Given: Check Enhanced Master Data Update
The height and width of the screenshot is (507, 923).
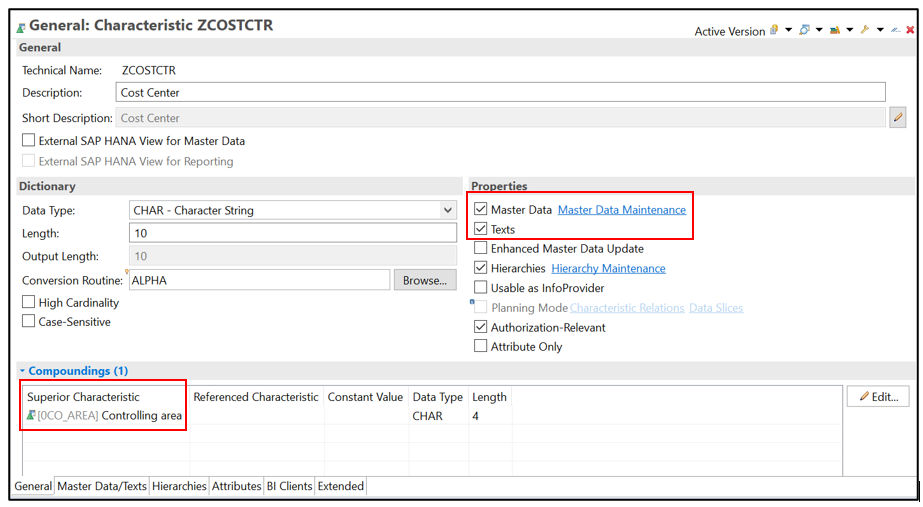Looking at the screenshot, I should (480, 248).
